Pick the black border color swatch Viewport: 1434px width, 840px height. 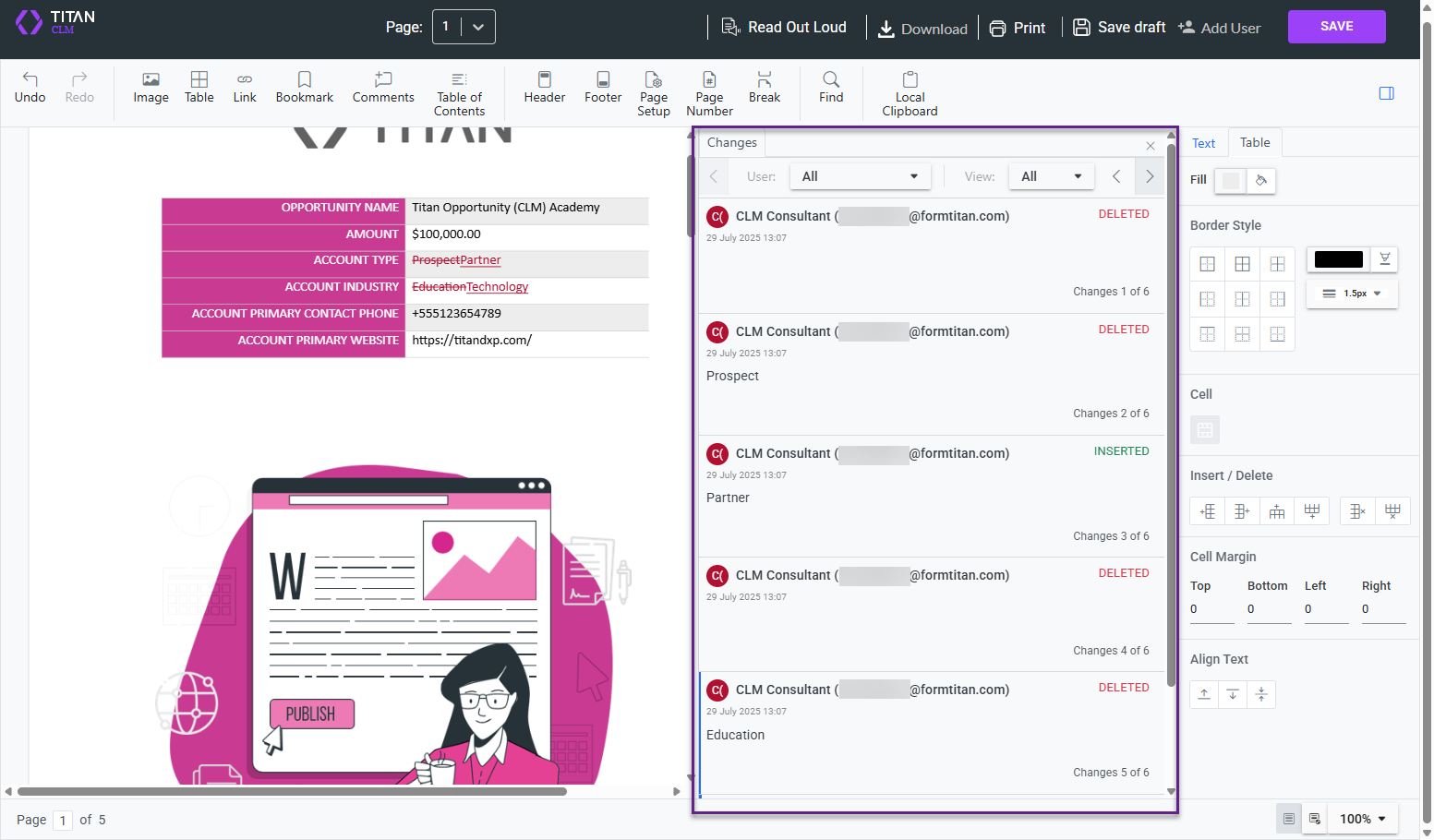(x=1338, y=259)
